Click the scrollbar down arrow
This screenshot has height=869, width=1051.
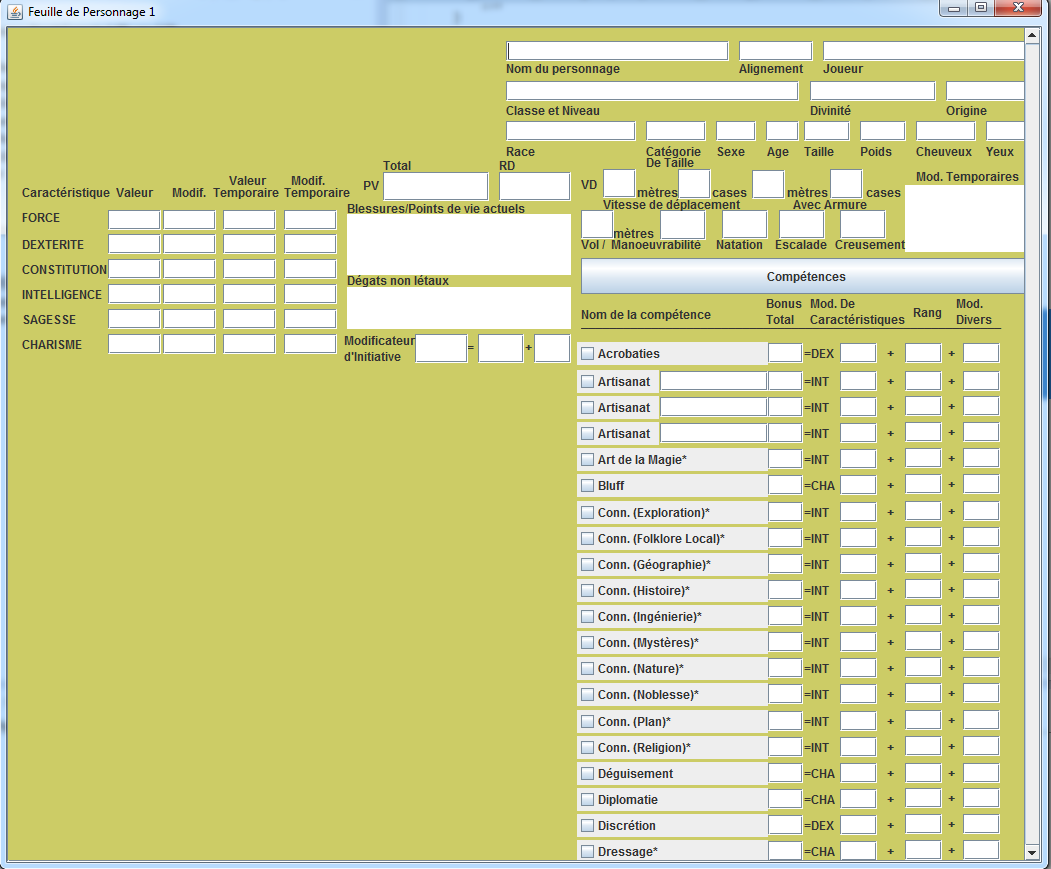click(x=1032, y=852)
